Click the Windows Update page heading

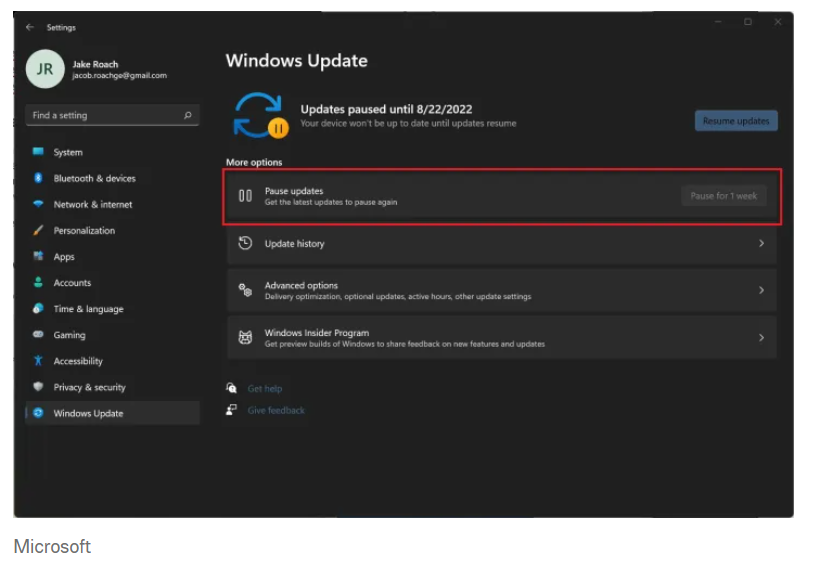pyautogui.click(x=297, y=61)
